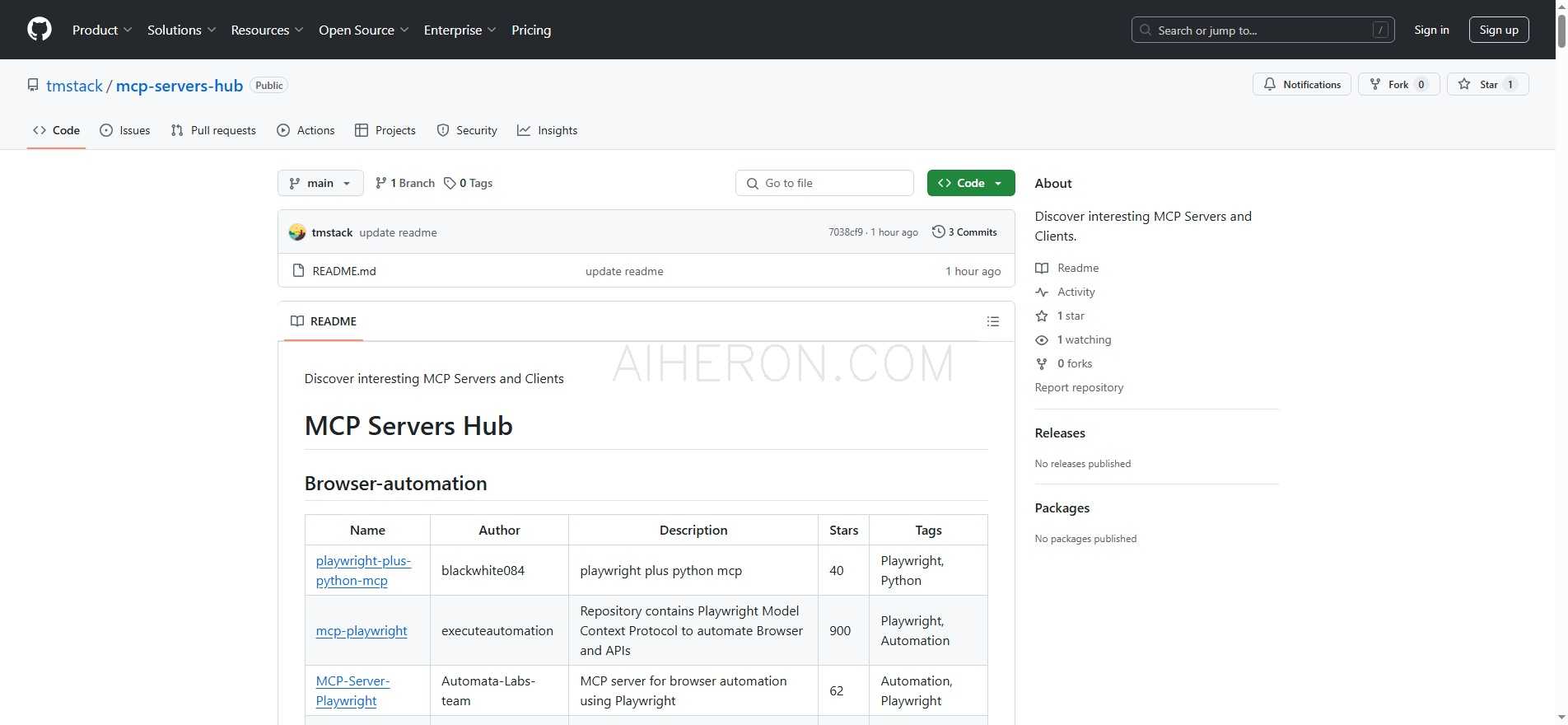Open tmstack author link in commit row
The width and height of the screenshot is (1568, 725).
[332, 232]
